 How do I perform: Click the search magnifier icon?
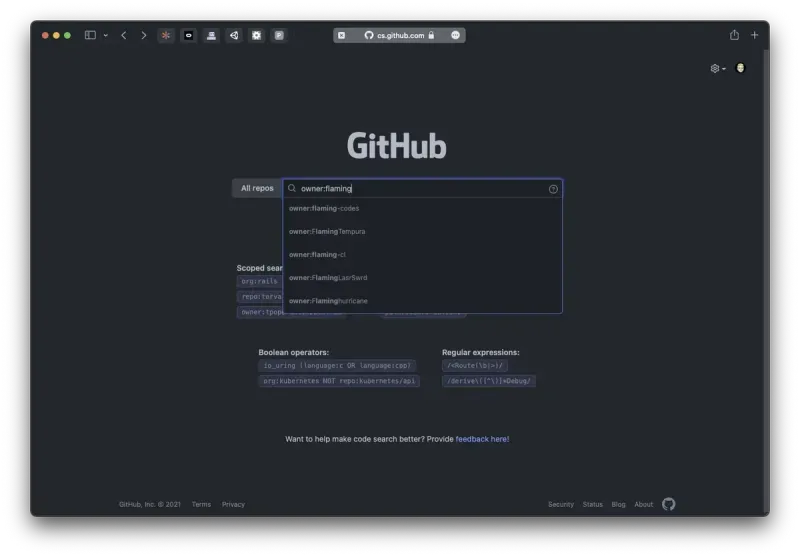tap(292, 188)
